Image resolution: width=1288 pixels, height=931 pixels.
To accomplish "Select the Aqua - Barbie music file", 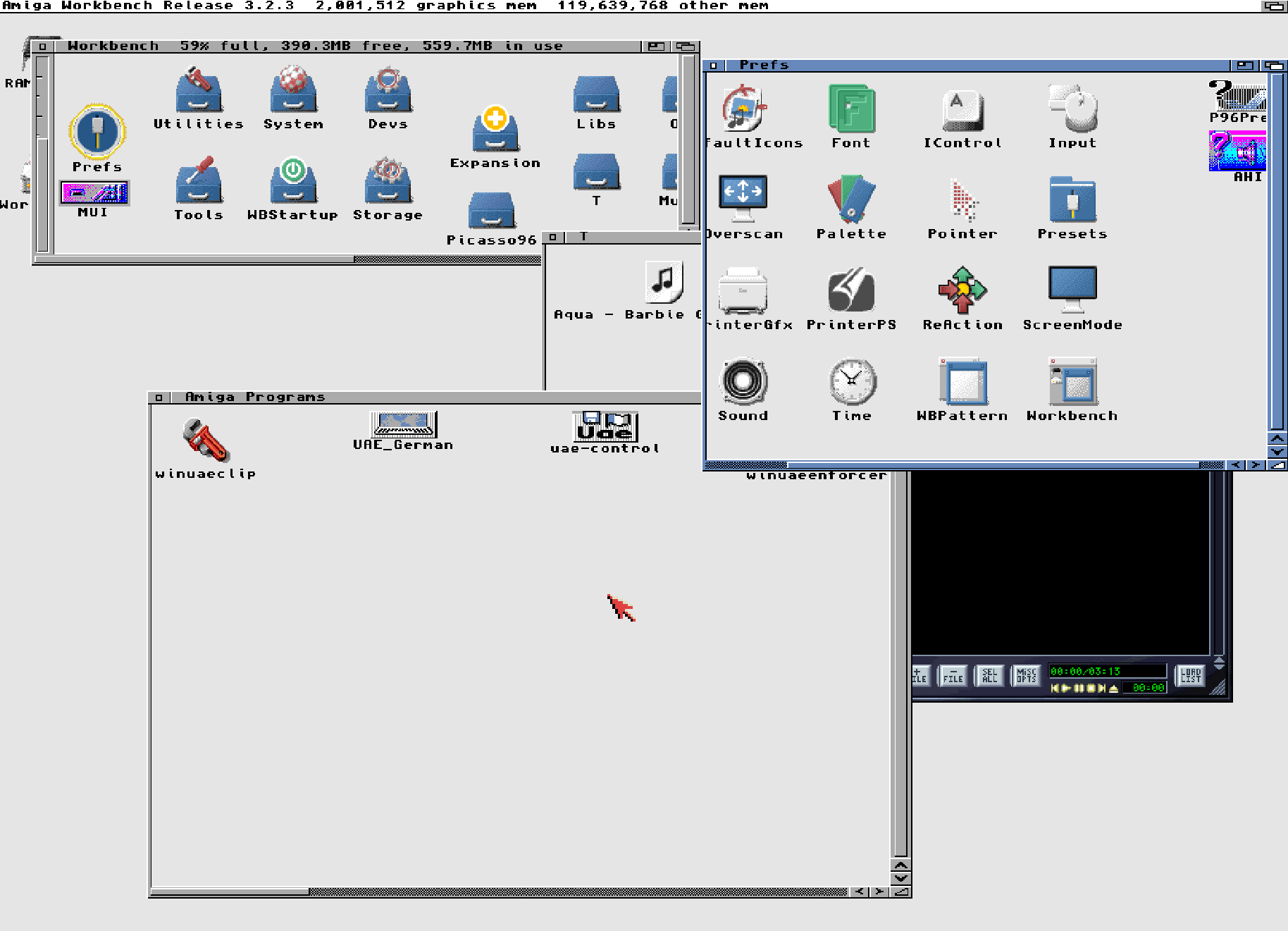I will click(663, 282).
